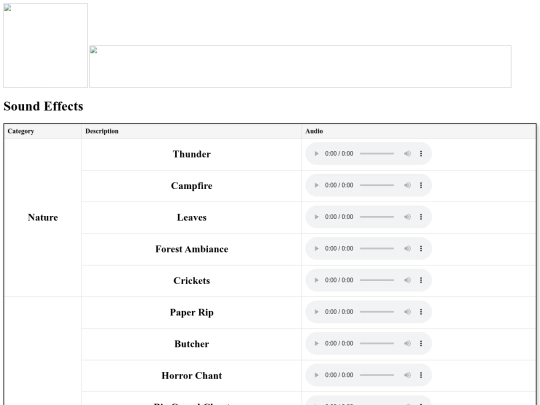Screen dimensions: 540x405
Task: Play the Campfire sound effect
Action: pyautogui.click(x=316, y=185)
